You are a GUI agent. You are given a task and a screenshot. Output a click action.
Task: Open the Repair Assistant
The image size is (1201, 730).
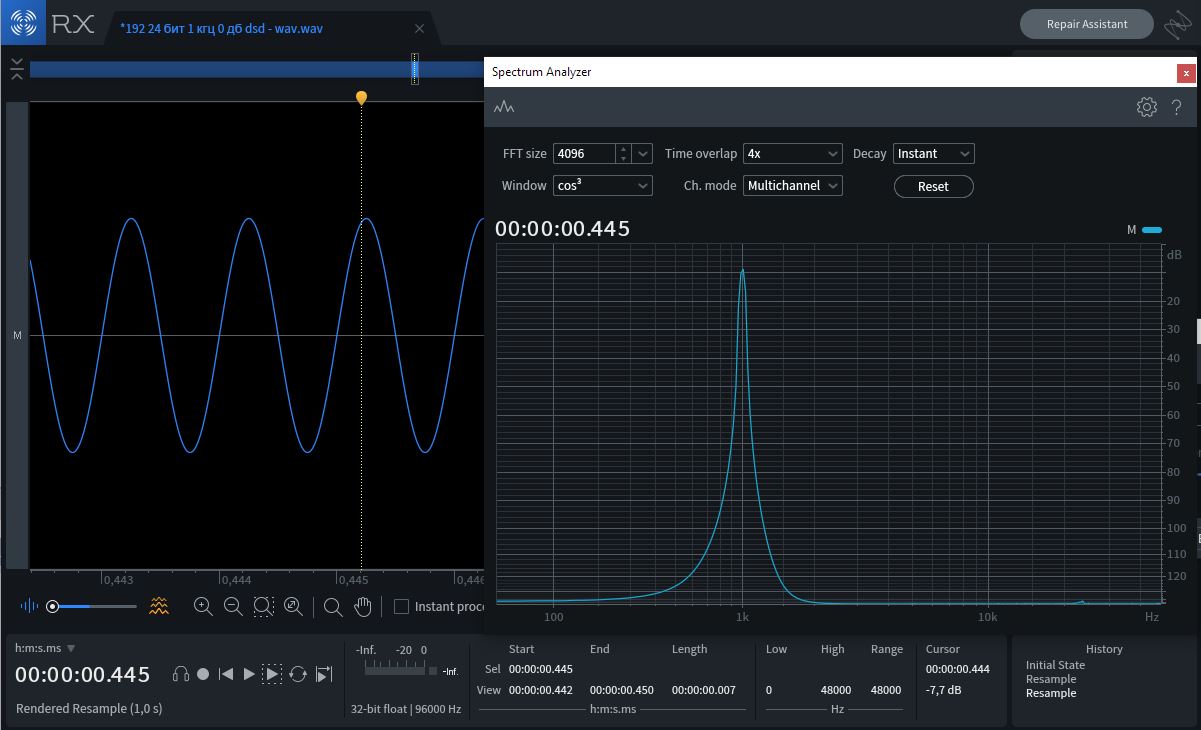point(1086,24)
